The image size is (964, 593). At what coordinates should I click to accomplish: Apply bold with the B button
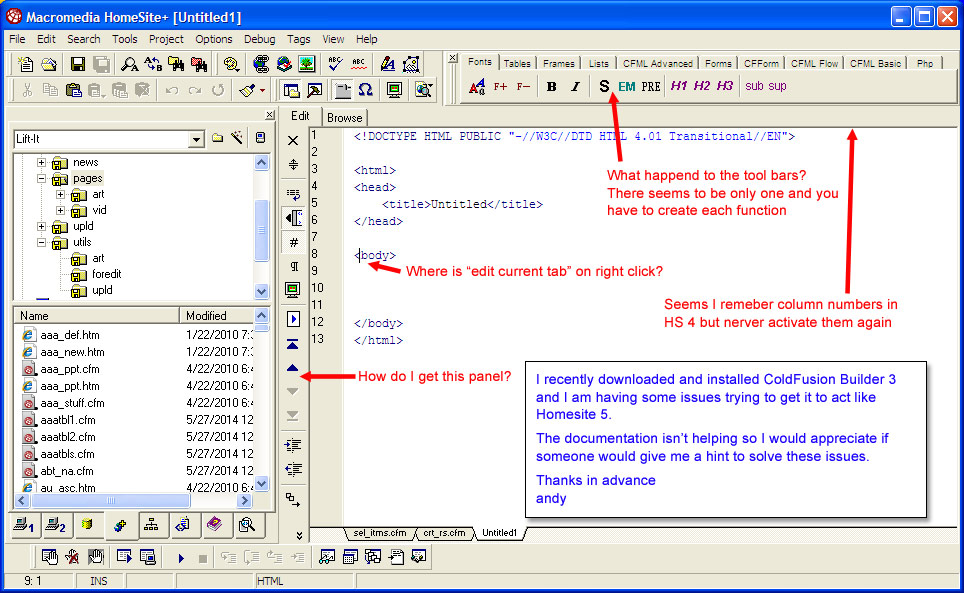(551, 87)
